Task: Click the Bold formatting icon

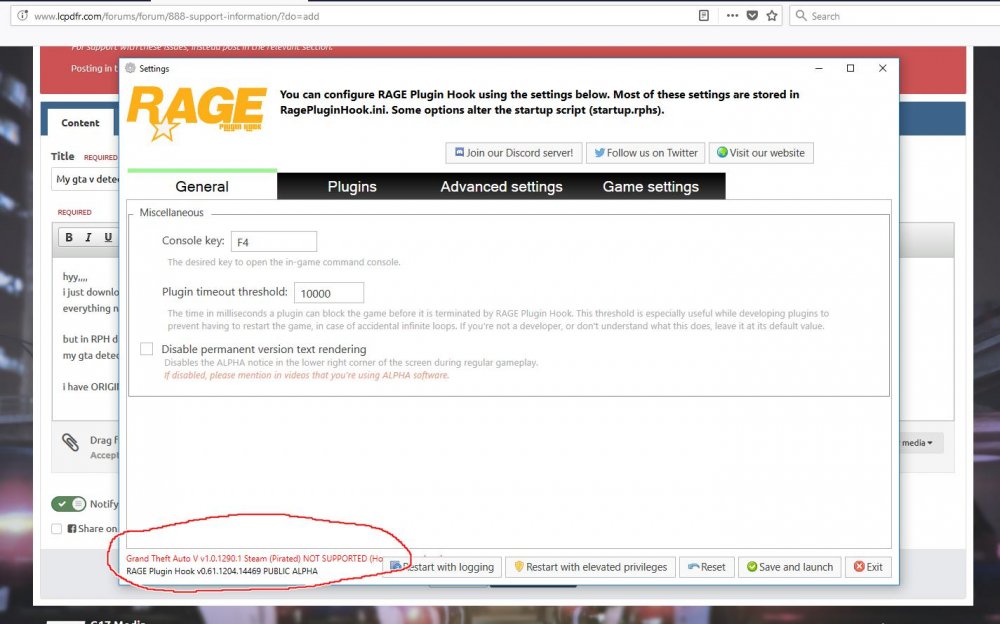Action: pyautogui.click(x=69, y=237)
